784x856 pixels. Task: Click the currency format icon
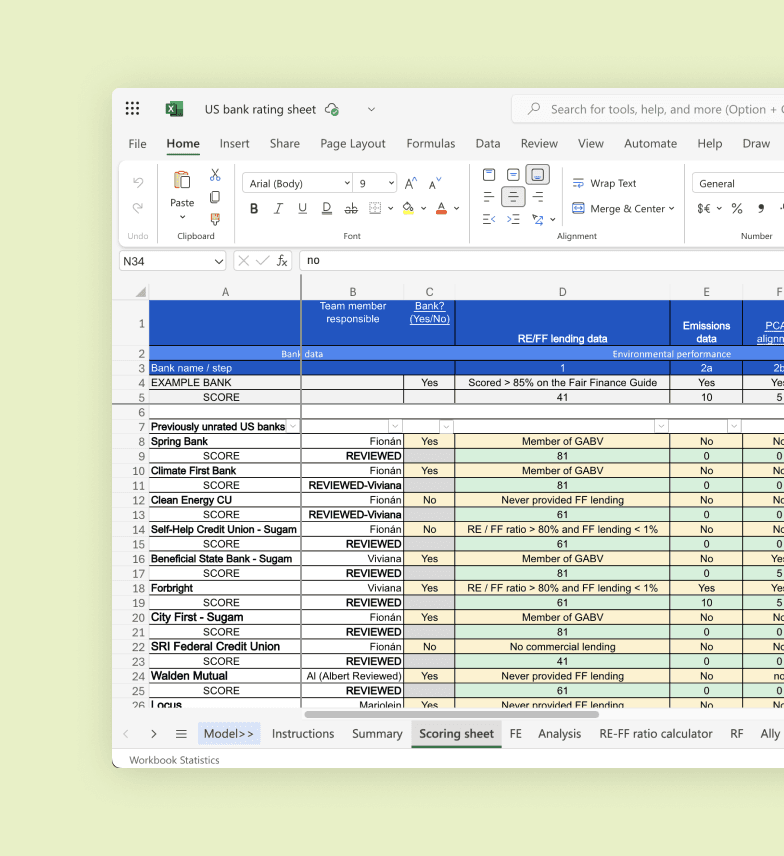pos(704,209)
